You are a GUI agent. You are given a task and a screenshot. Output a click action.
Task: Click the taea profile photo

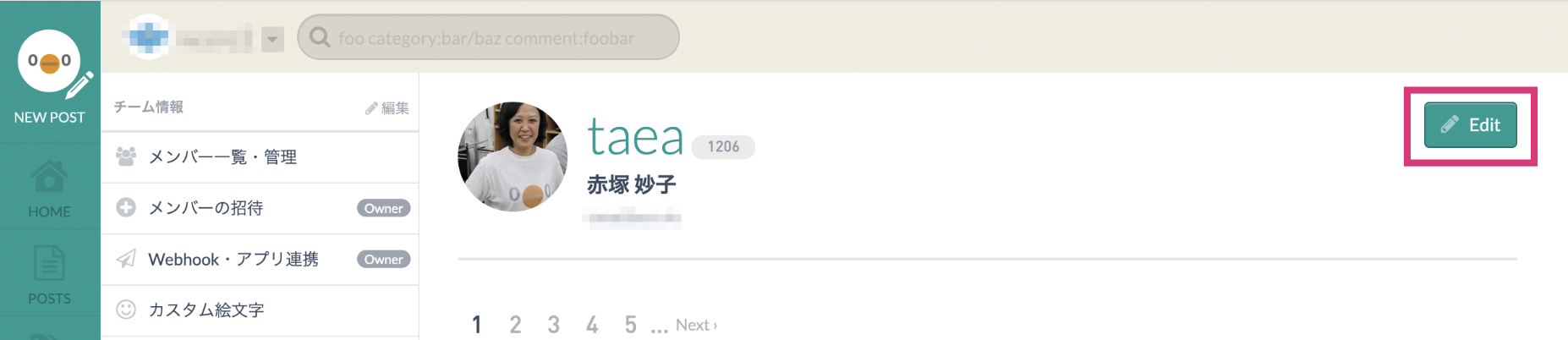(x=513, y=156)
